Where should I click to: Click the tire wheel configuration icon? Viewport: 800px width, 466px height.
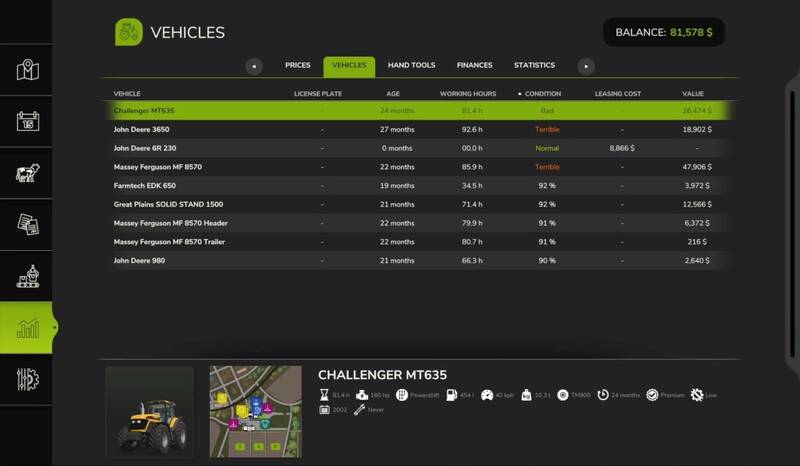(x=562, y=395)
